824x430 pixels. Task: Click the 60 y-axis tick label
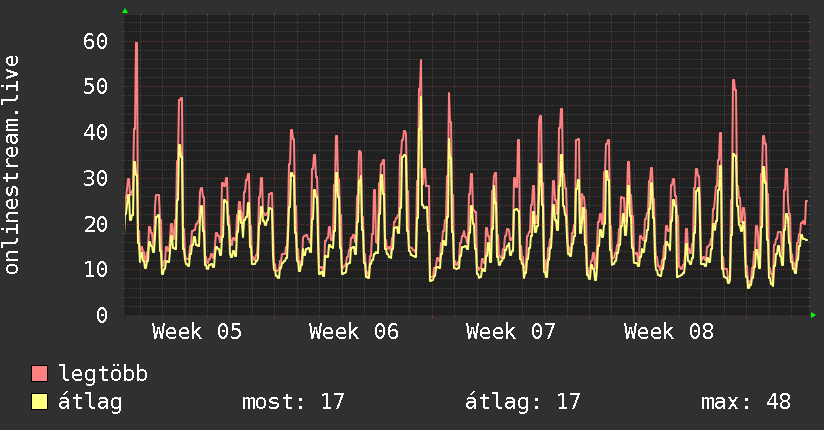point(95,41)
